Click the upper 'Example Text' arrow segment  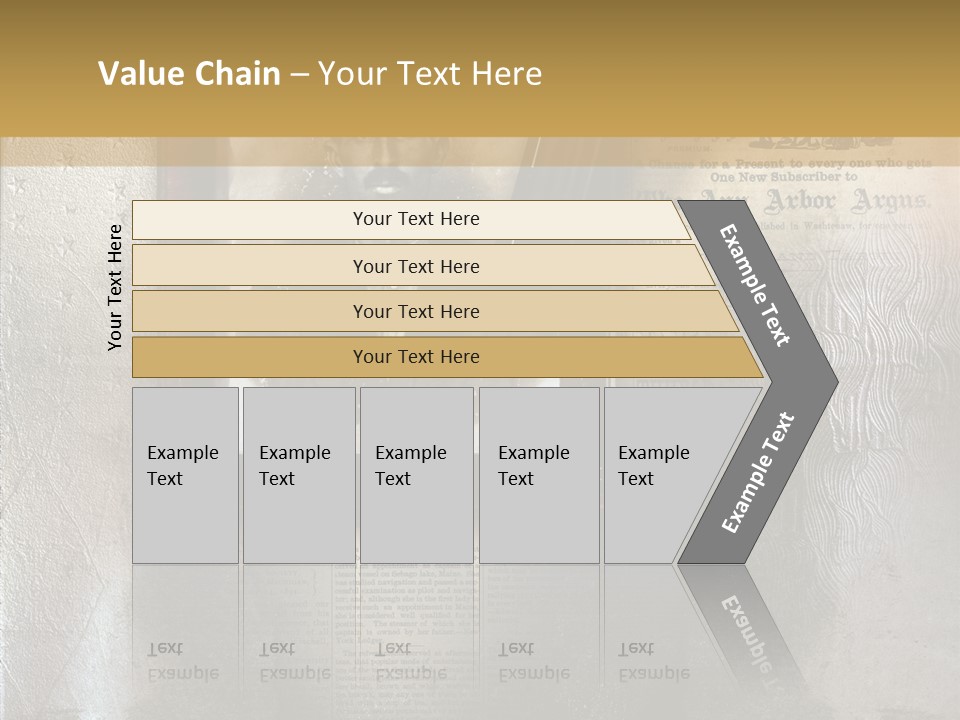pos(756,285)
